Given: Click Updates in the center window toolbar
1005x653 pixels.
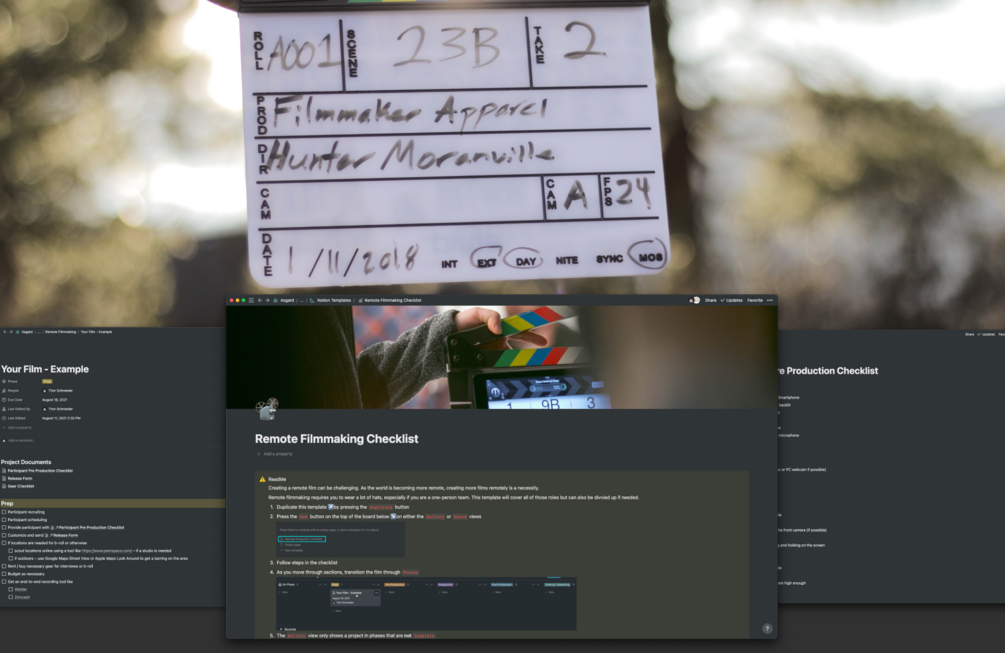Looking at the screenshot, I should click(x=732, y=300).
